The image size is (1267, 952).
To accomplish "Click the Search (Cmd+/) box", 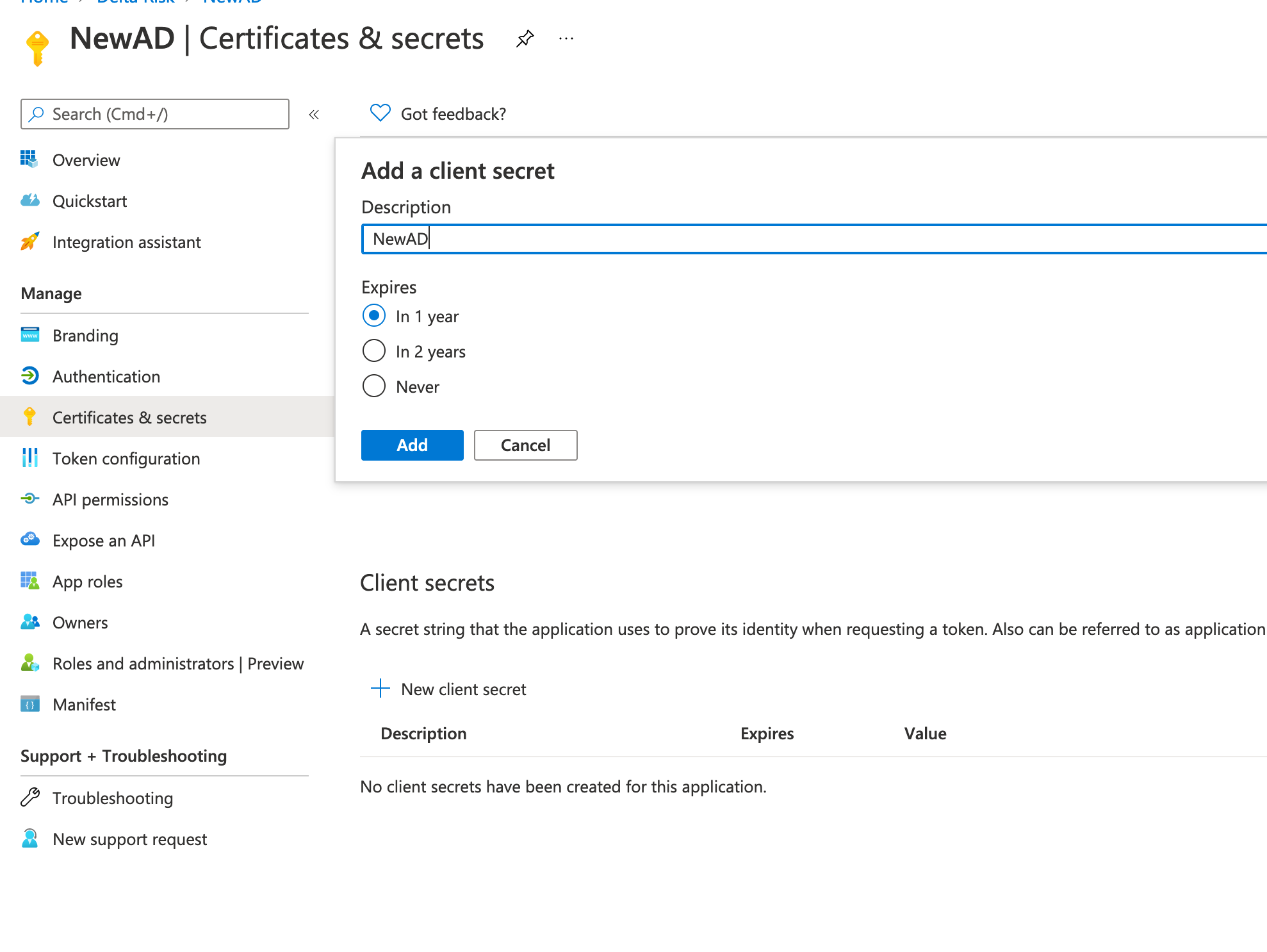I will 155,114.
